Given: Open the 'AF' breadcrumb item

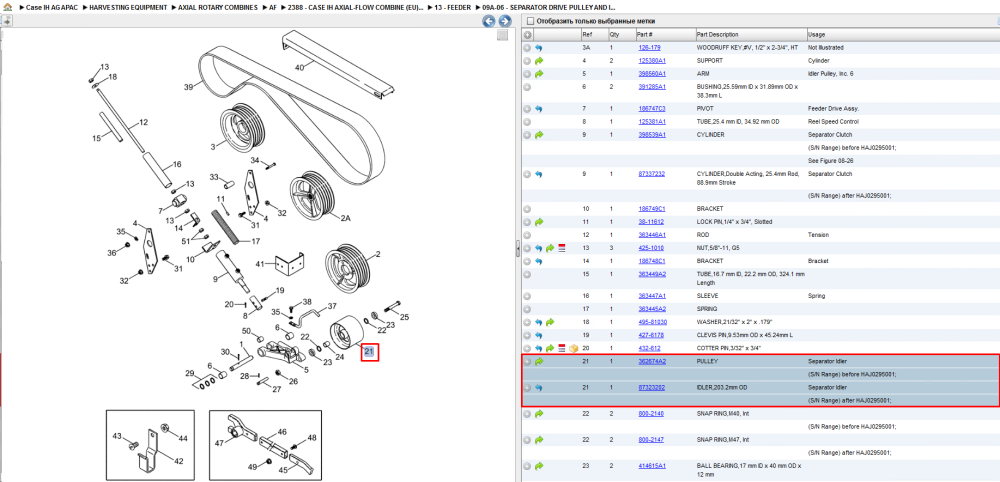Looking at the screenshot, I should [x=273, y=8].
